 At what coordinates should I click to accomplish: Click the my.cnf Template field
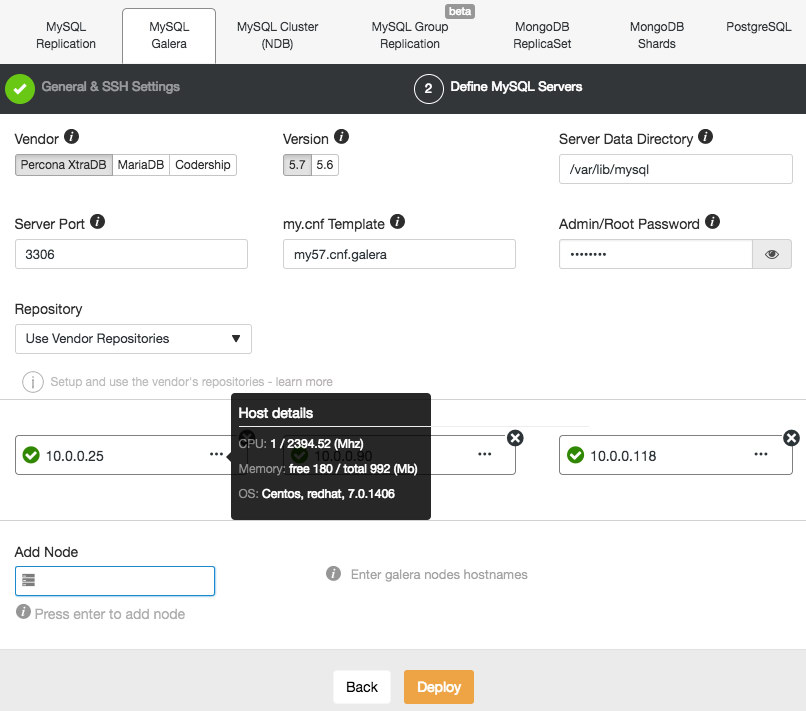click(x=399, y=254)
